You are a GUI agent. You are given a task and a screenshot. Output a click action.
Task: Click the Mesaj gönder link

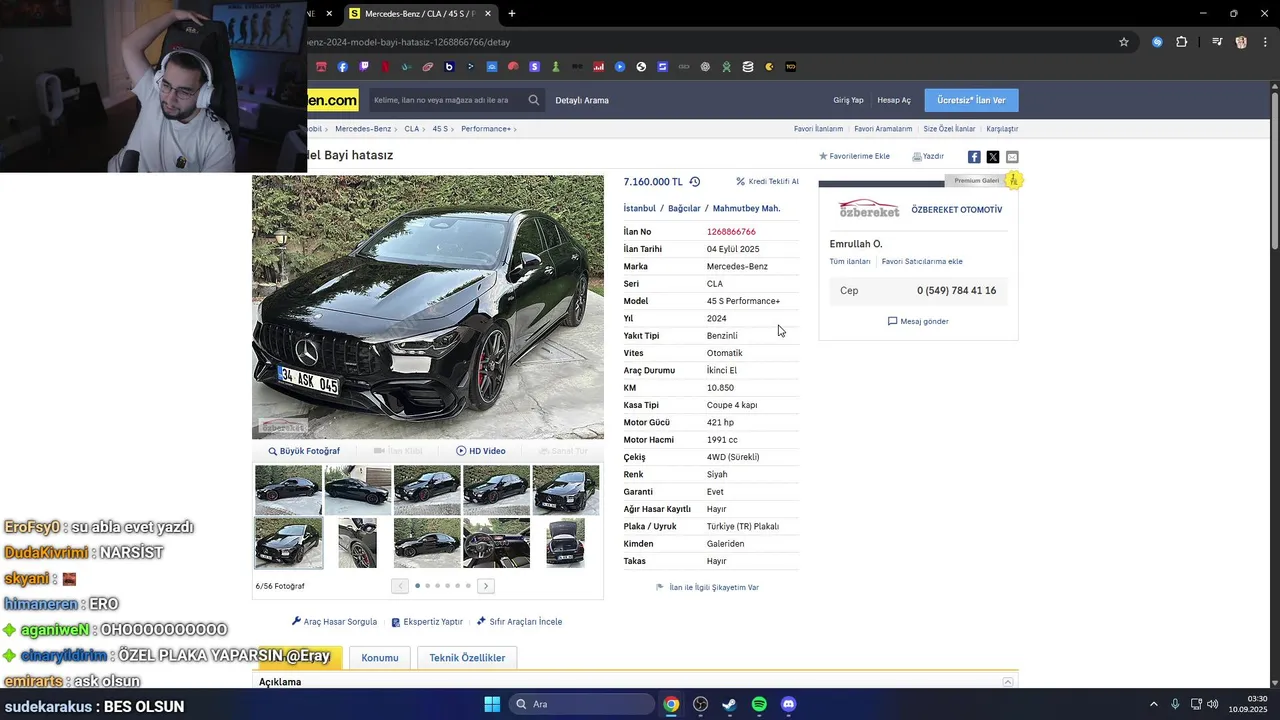pyautogui.click(x=918, y=321)
